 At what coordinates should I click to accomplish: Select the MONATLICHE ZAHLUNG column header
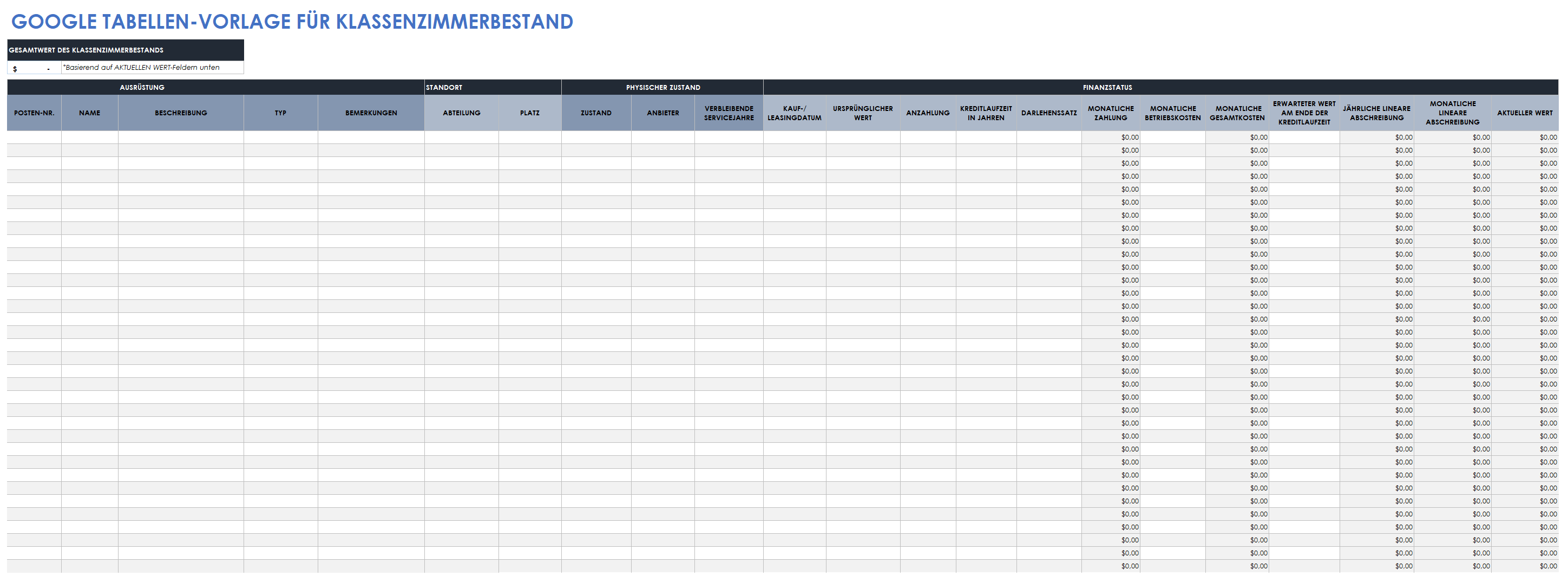1111,113
